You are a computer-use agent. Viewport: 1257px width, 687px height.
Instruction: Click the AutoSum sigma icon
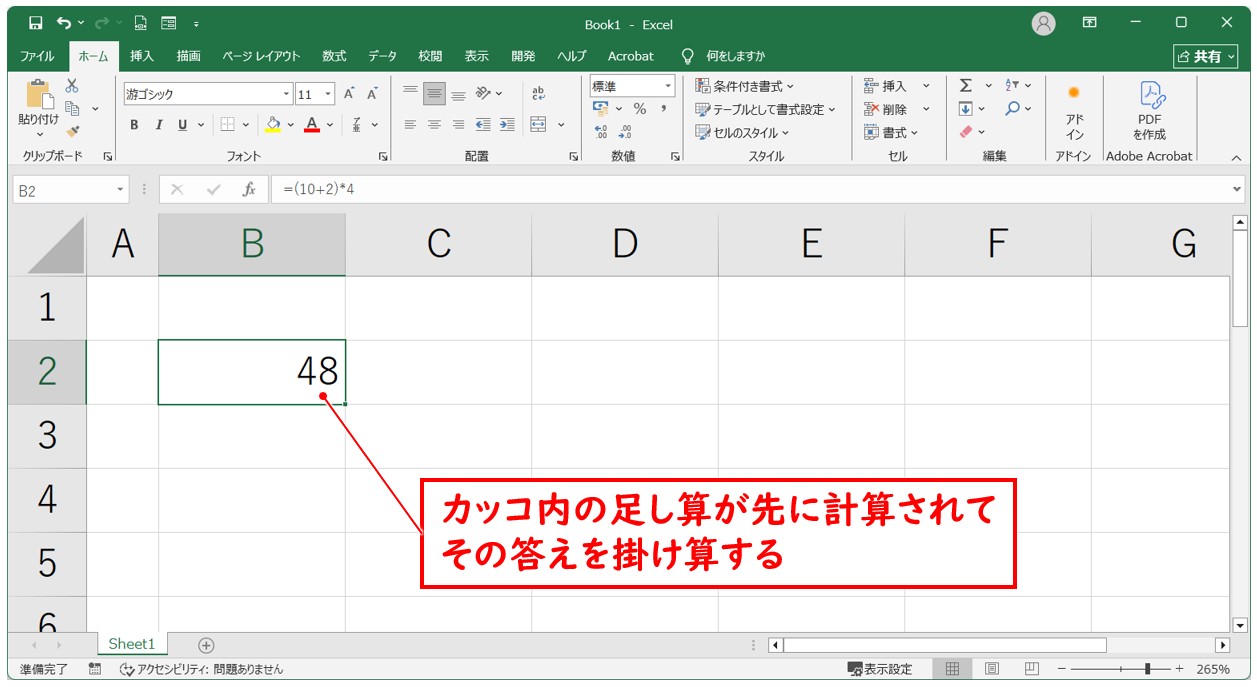point(965,86)
